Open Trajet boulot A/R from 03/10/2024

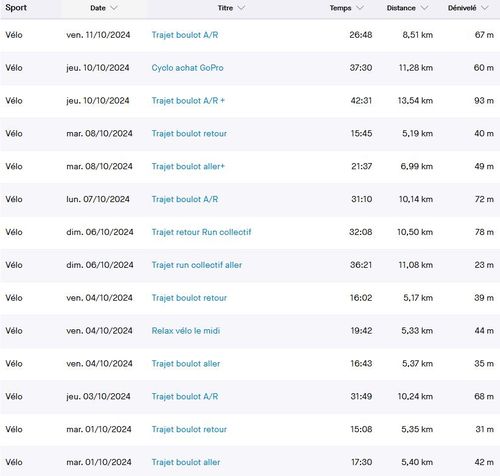tap(185, 396)
